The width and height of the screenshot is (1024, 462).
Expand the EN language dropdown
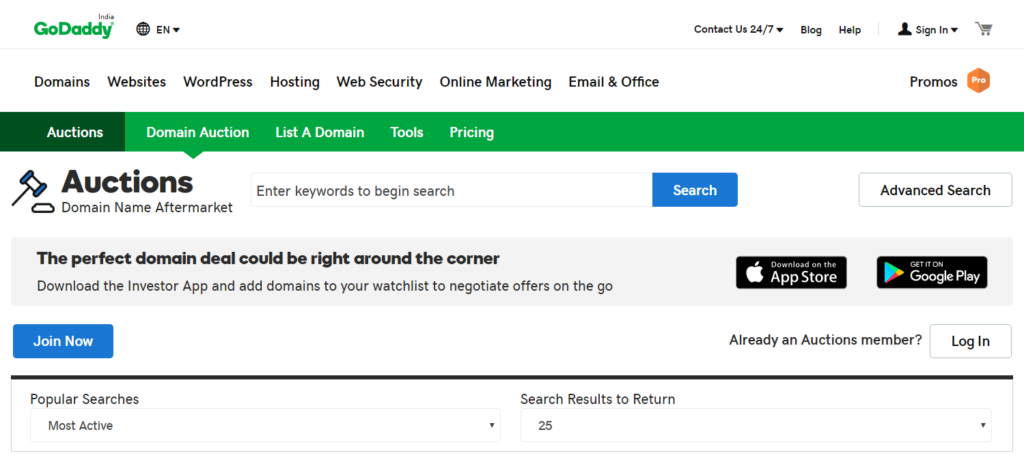click(x=168, y=29)
